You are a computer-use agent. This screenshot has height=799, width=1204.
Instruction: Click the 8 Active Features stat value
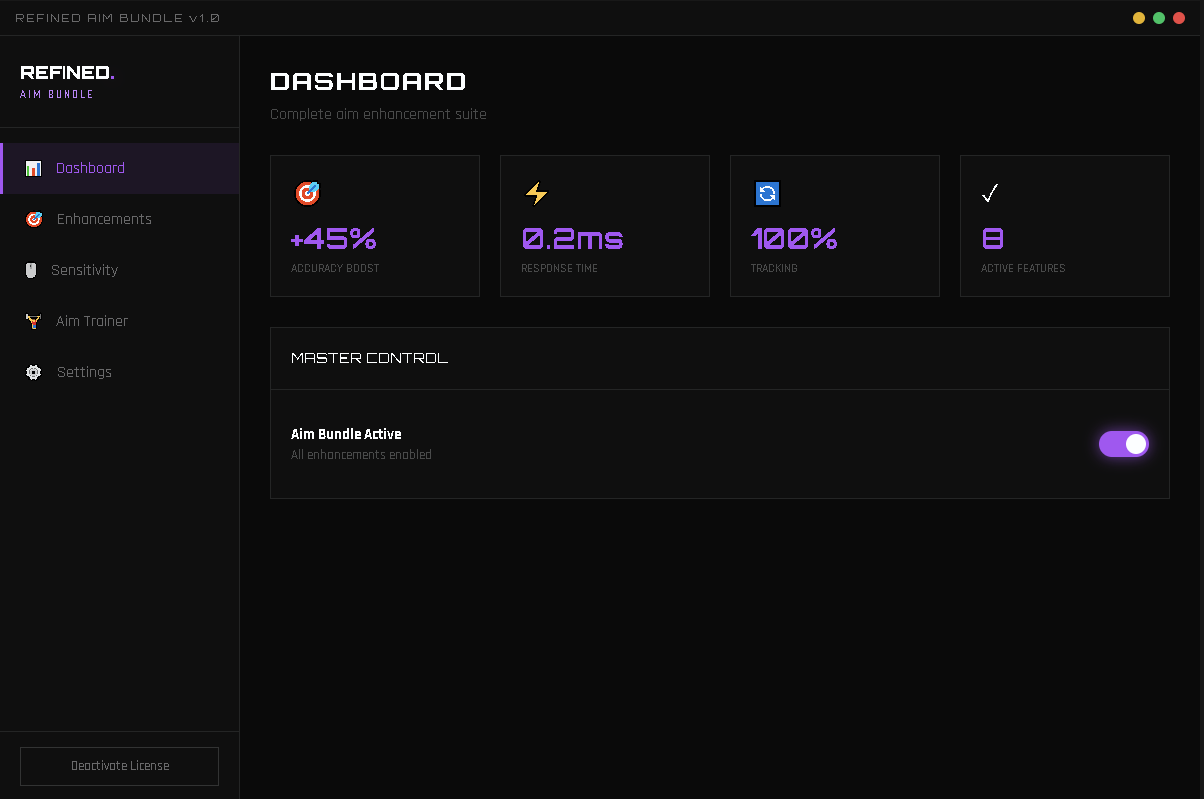click(993, 239)
